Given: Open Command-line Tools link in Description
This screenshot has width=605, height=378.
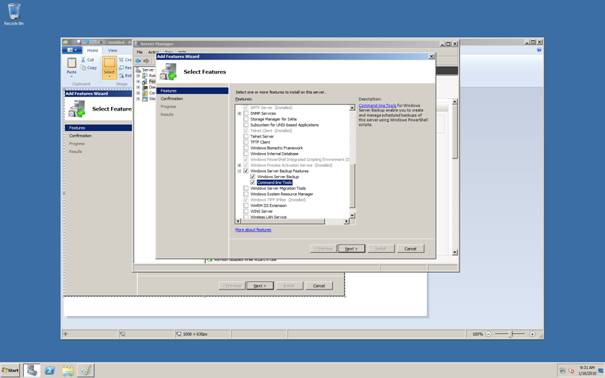Looking at the screenshot, I should [x=377, y=105].
